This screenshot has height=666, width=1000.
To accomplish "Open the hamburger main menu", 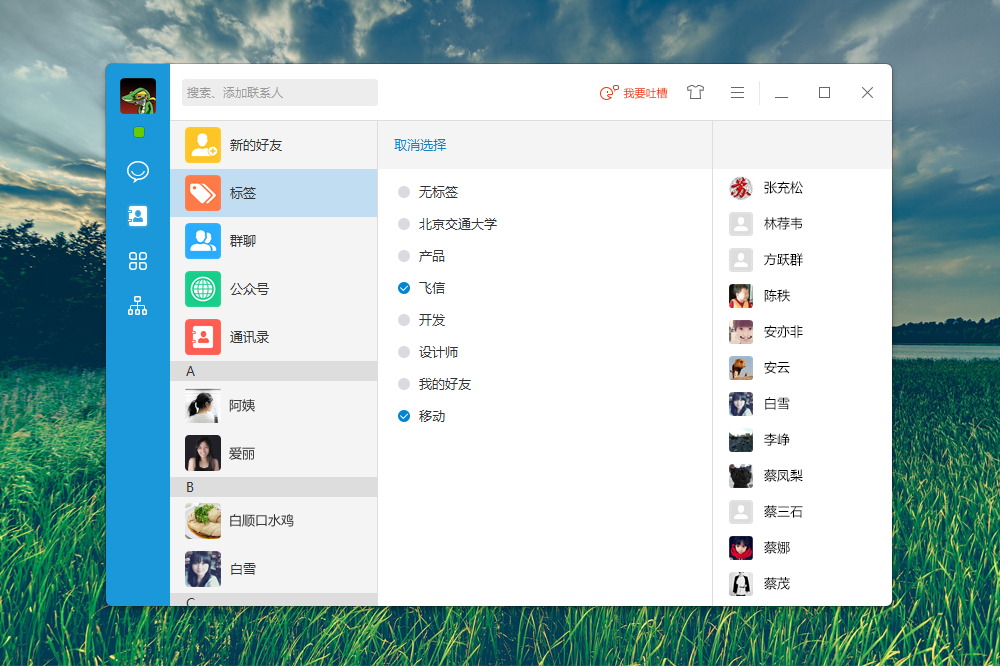I will [x=737, y=92].
